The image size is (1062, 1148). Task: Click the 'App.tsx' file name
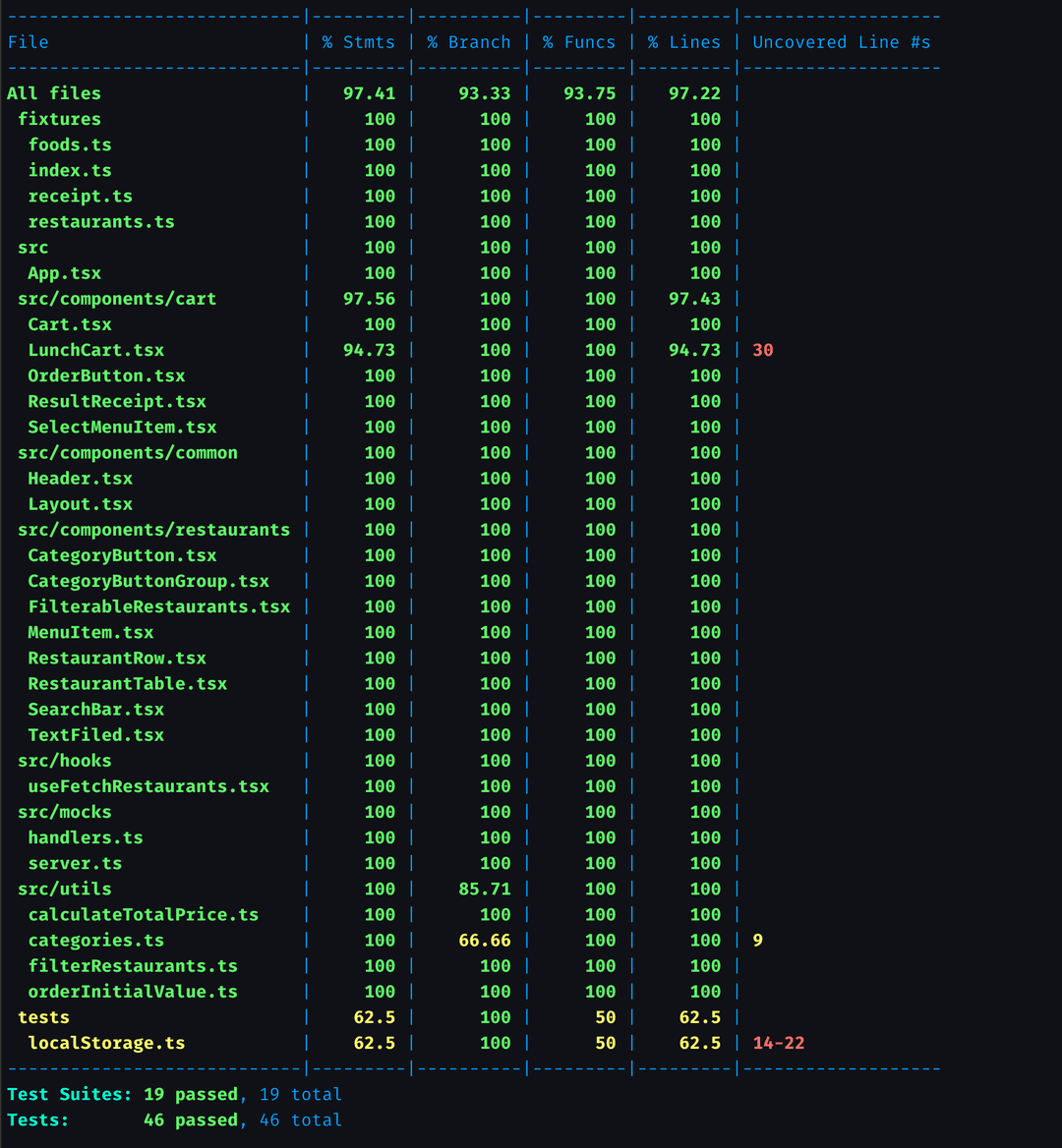65,273
